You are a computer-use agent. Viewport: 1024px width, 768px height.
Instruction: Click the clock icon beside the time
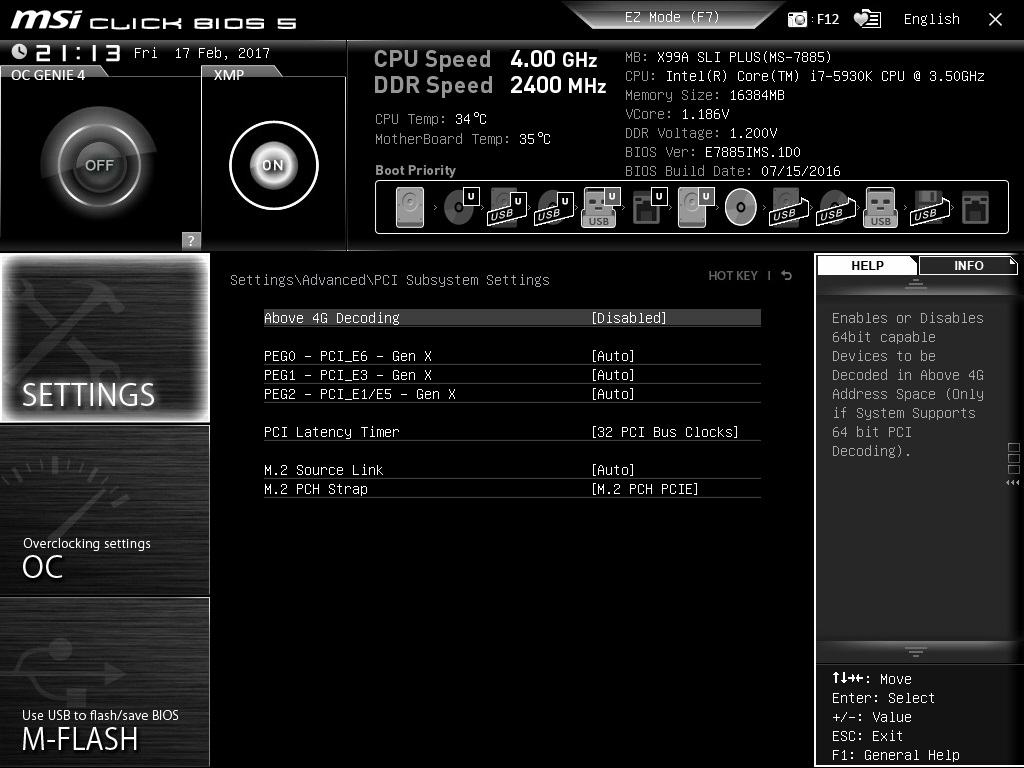pyautogui.click(x=20, y=52)
